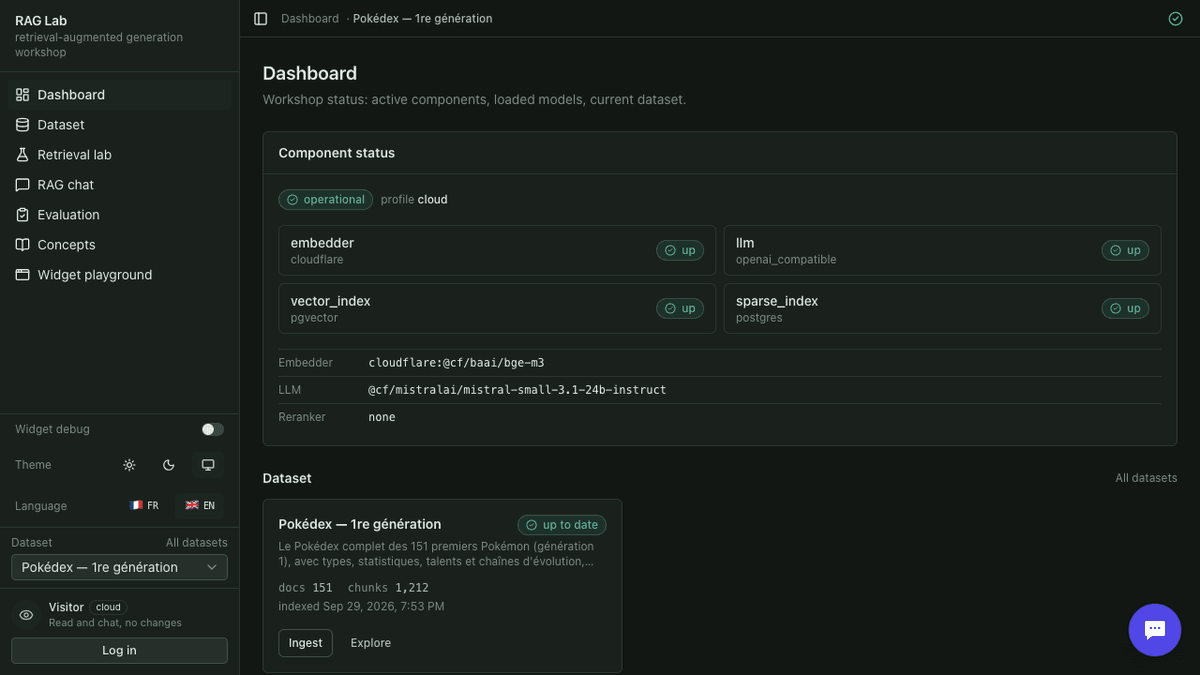Viewport: 1200px width, 675px height.
Task: Click the mistral-small-3.1-24b-instruct LLM value
Action: click(517, 390)
